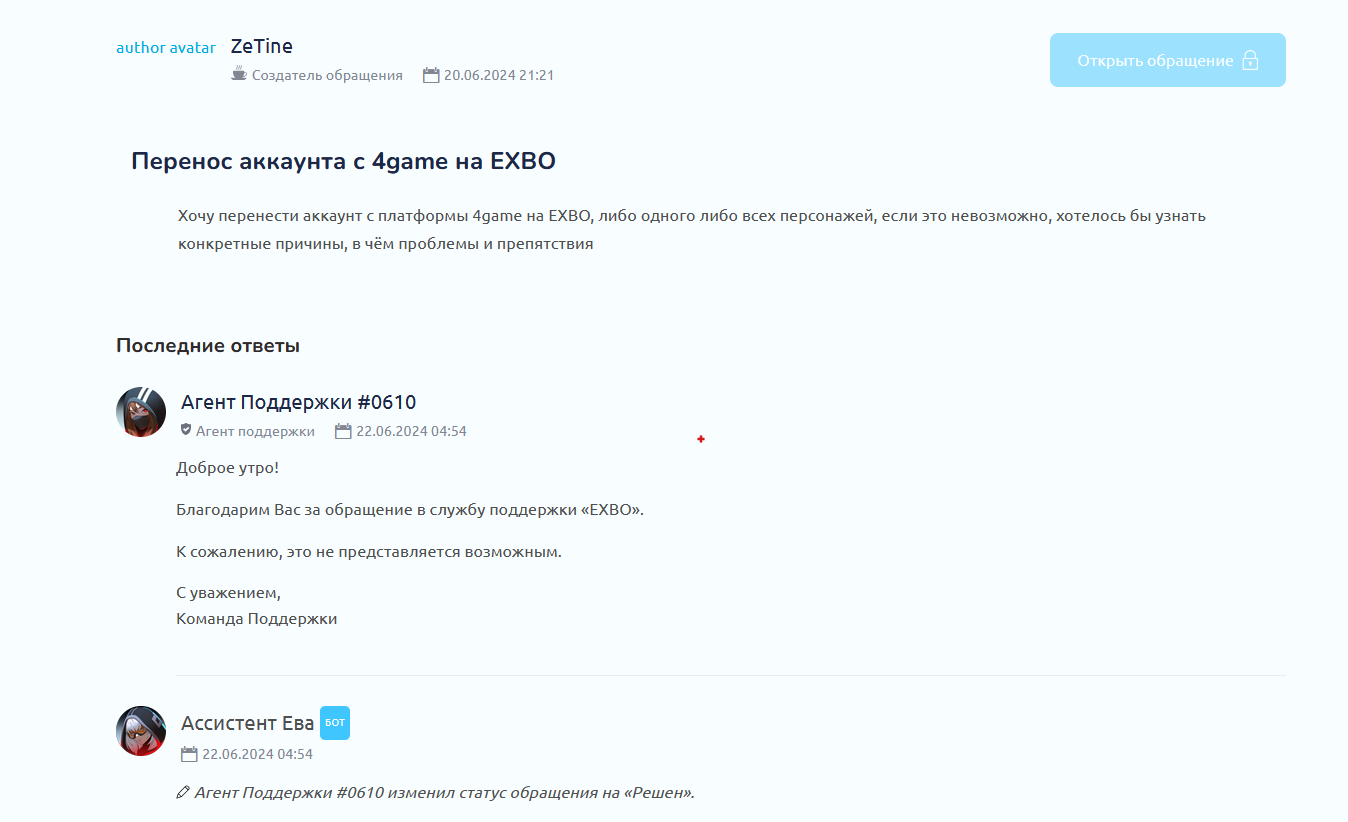Open avatar of Ассистент Ева
The width and height of the screenshot is (1348, 822).
pos(141,731)
